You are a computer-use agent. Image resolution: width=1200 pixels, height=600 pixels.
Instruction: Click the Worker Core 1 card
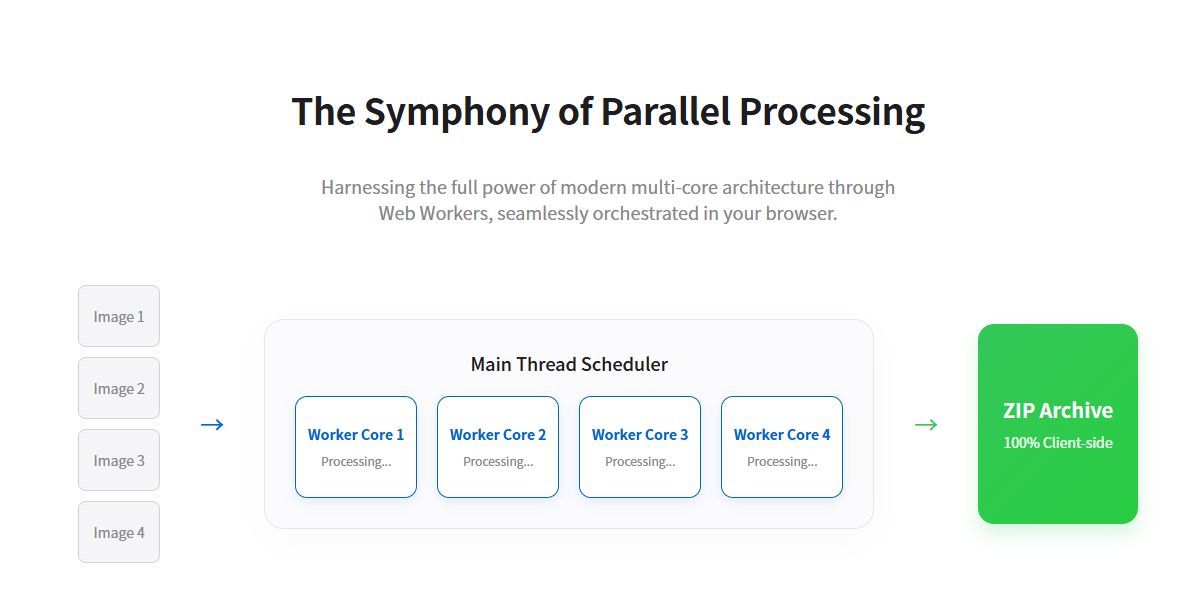click(356, 447)
